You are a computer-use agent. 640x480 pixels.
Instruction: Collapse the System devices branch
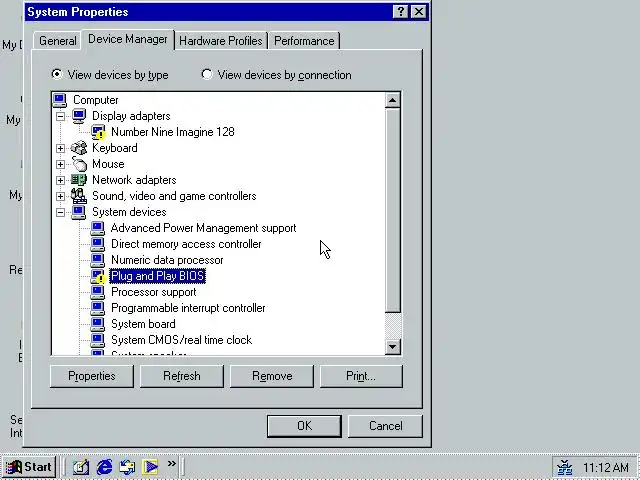pyautogui.click(x=60, y=212)
